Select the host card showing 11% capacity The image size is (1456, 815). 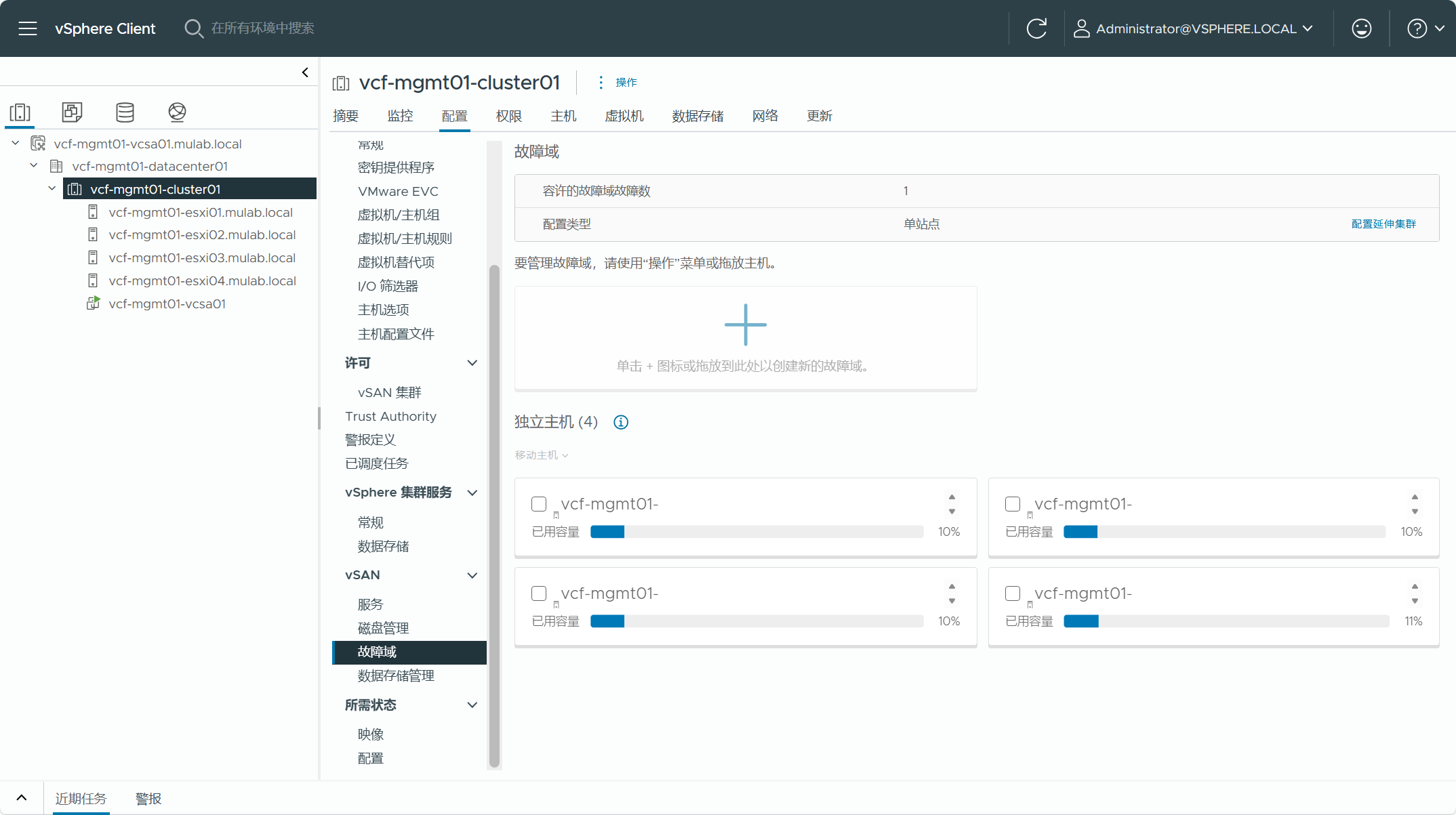click(x=1012, y=593)
